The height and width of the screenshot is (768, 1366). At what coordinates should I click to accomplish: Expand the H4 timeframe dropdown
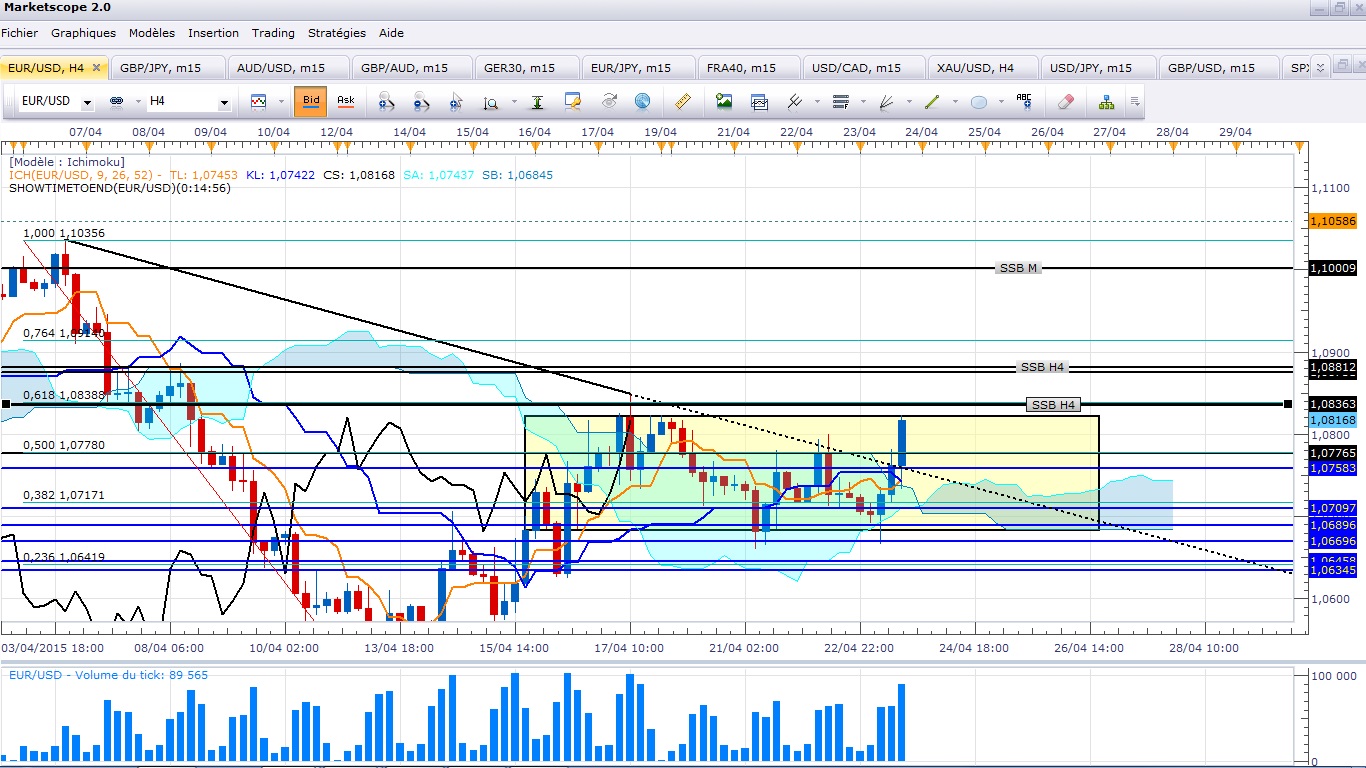(224, 103)
